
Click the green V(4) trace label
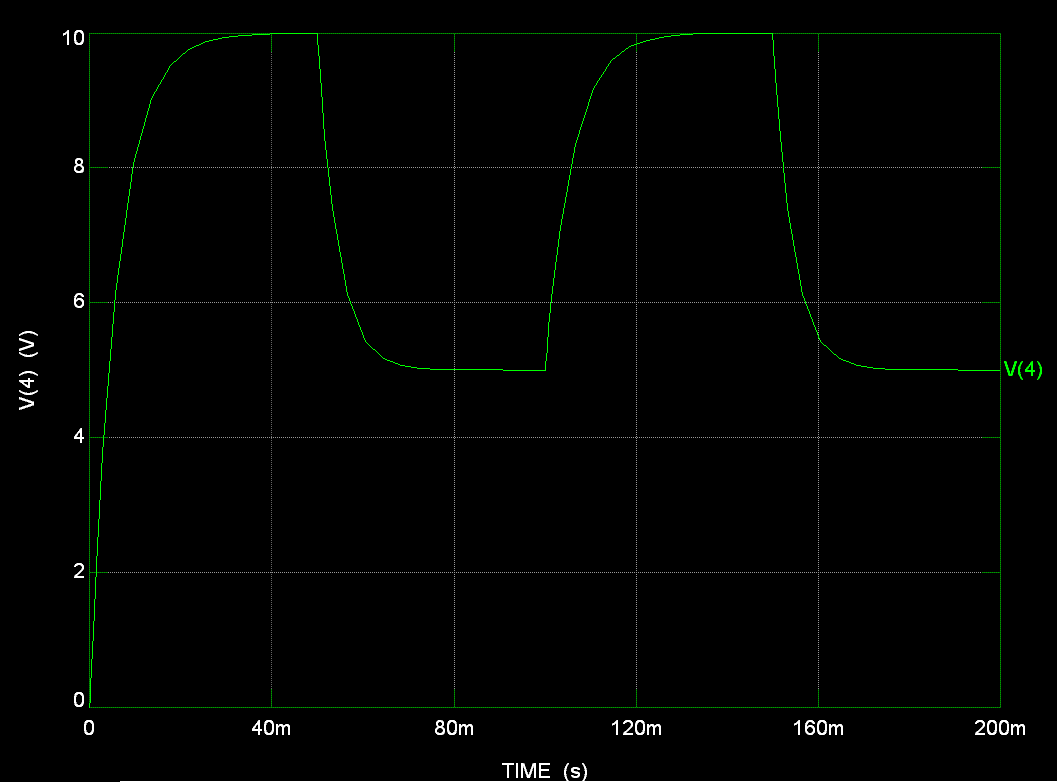click(x=1023, y=369)
